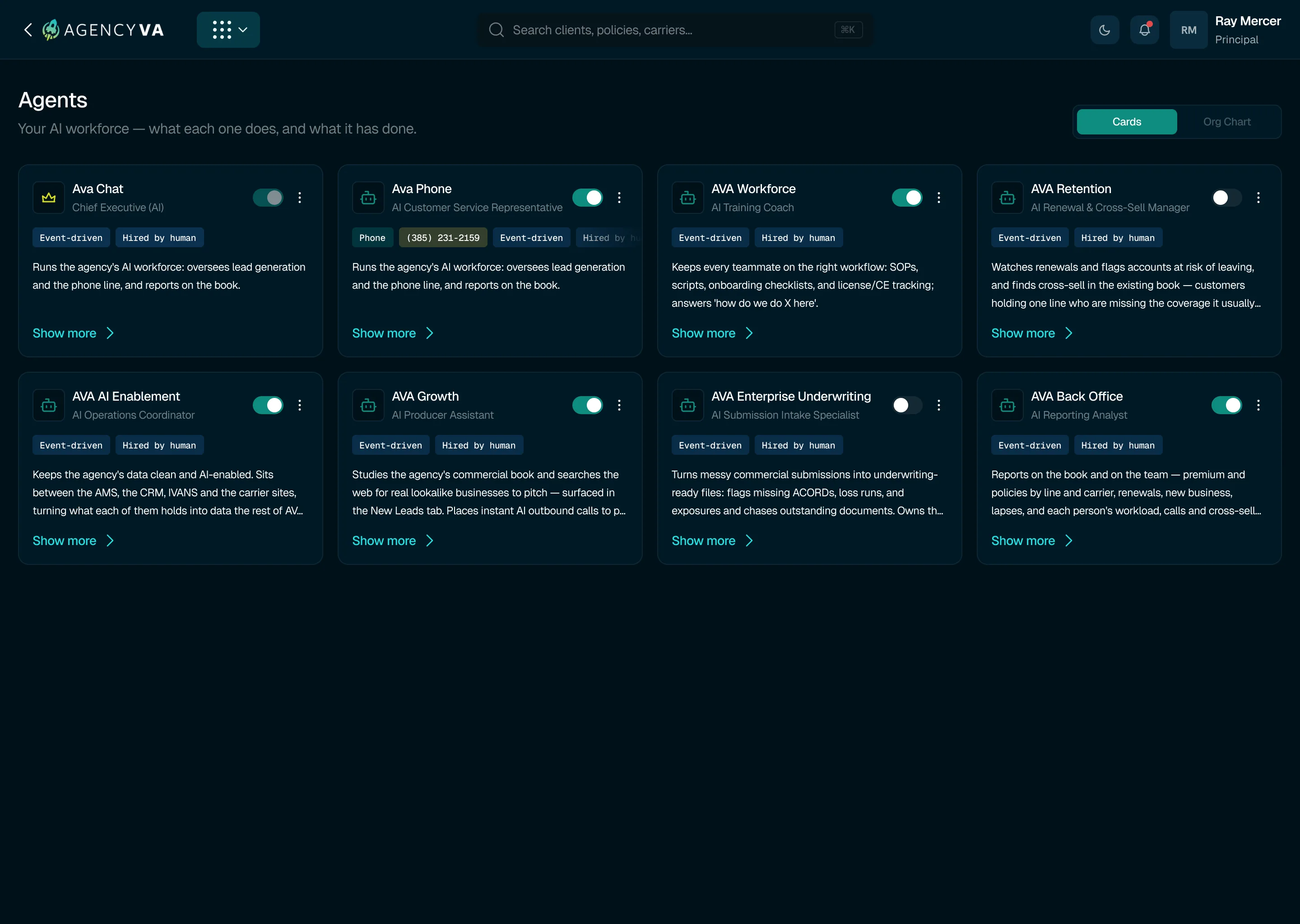Viewport: 1300px width, 924px height.
Task: Click the AgencyVA rocket logo
Action: (103, 30)
